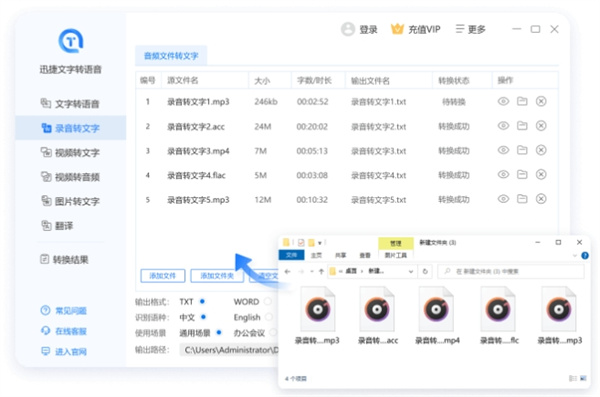This screenshot has width=600, height=397.
Task: Click the VIP crown icon
Action: tap(397, 29)
